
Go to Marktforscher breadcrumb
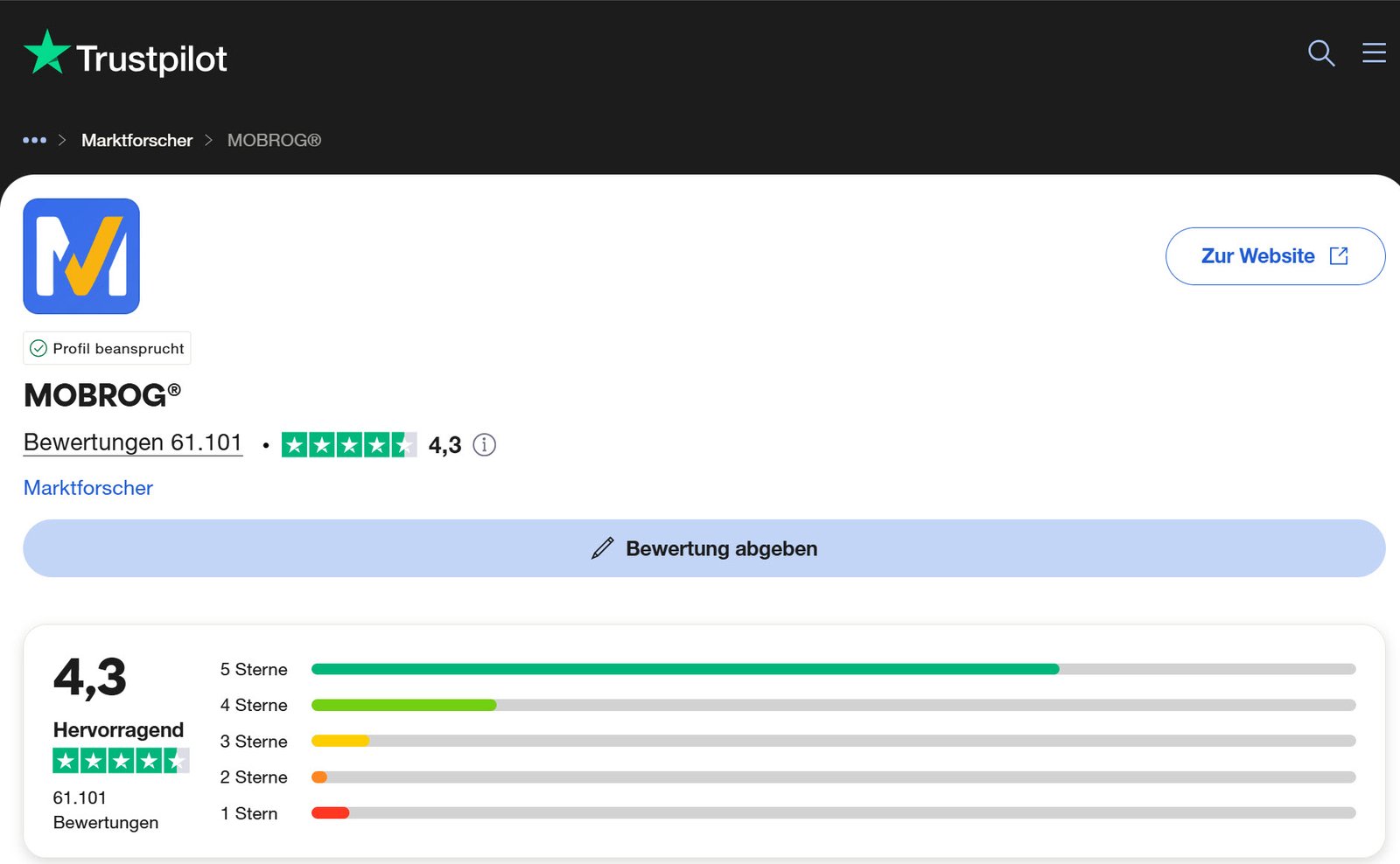pos(136,140)
